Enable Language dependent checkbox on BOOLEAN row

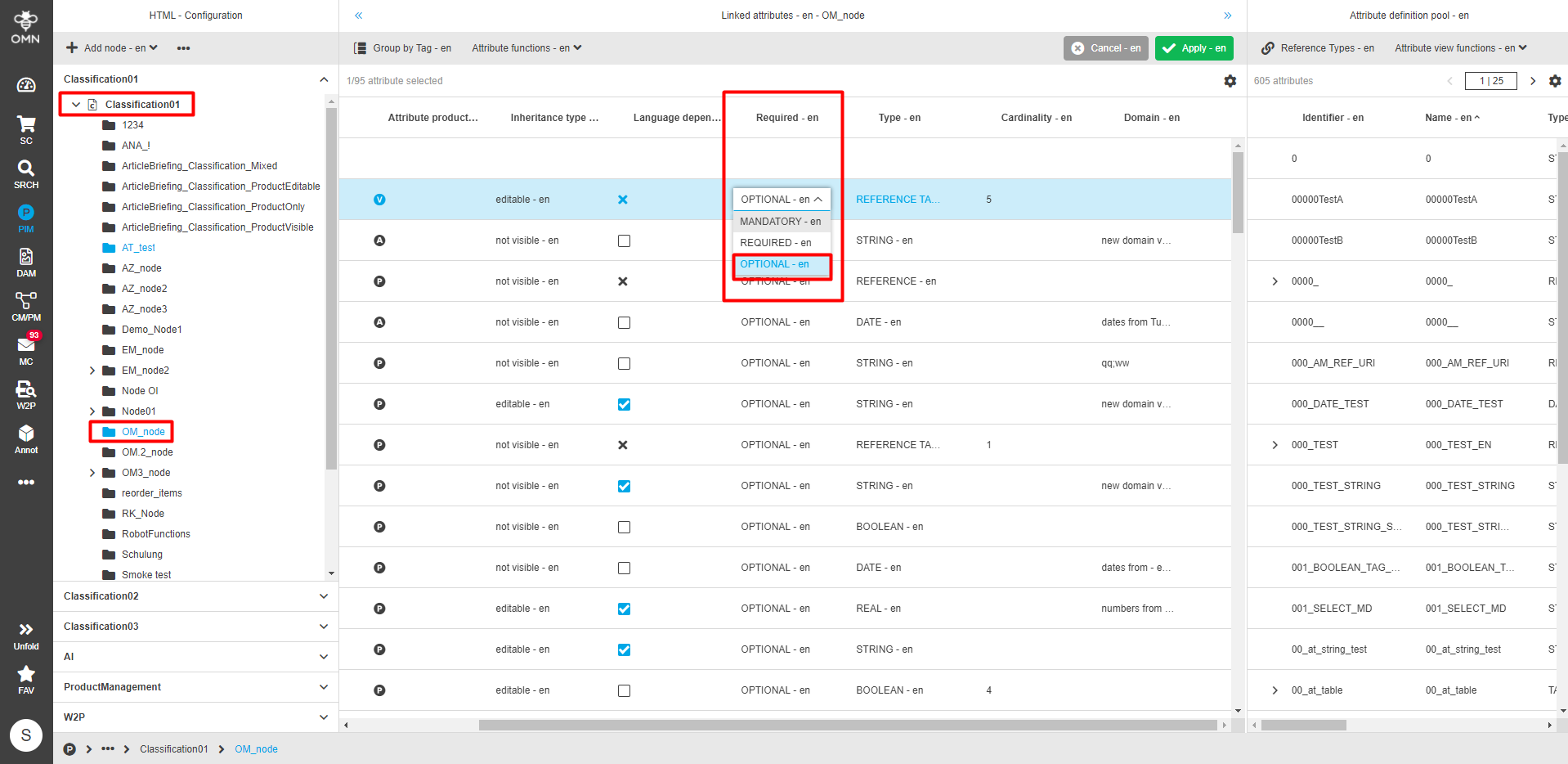click(624, 526)
